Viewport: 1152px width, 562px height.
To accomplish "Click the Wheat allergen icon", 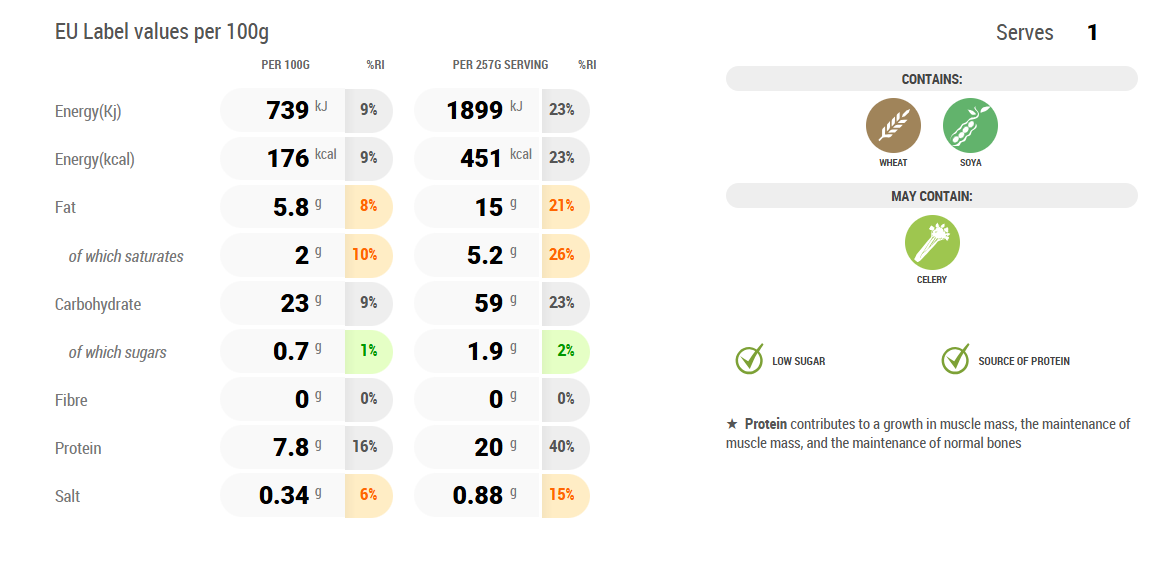I will coord(893,126).
